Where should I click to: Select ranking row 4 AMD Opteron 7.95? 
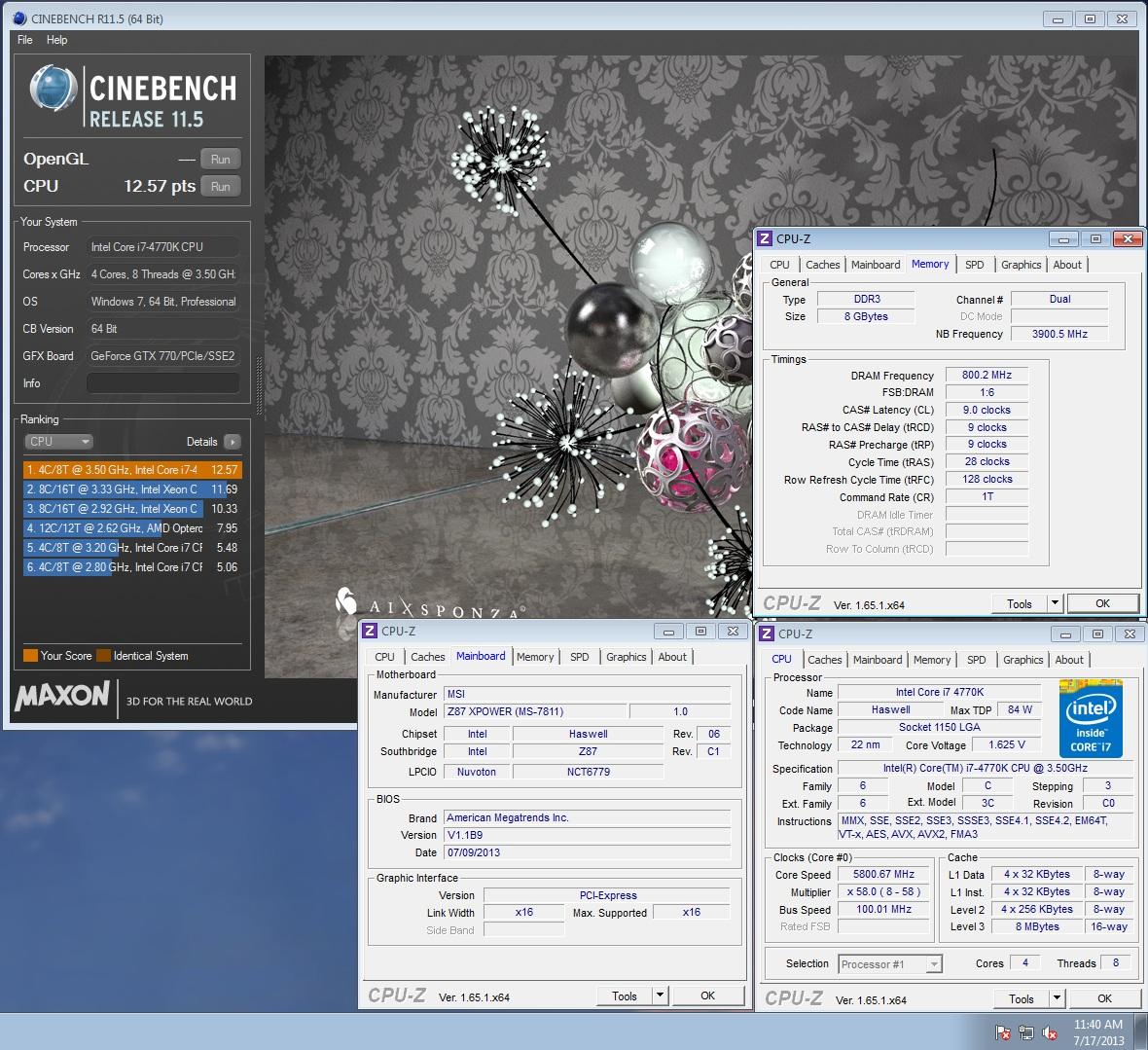point(131,528)
